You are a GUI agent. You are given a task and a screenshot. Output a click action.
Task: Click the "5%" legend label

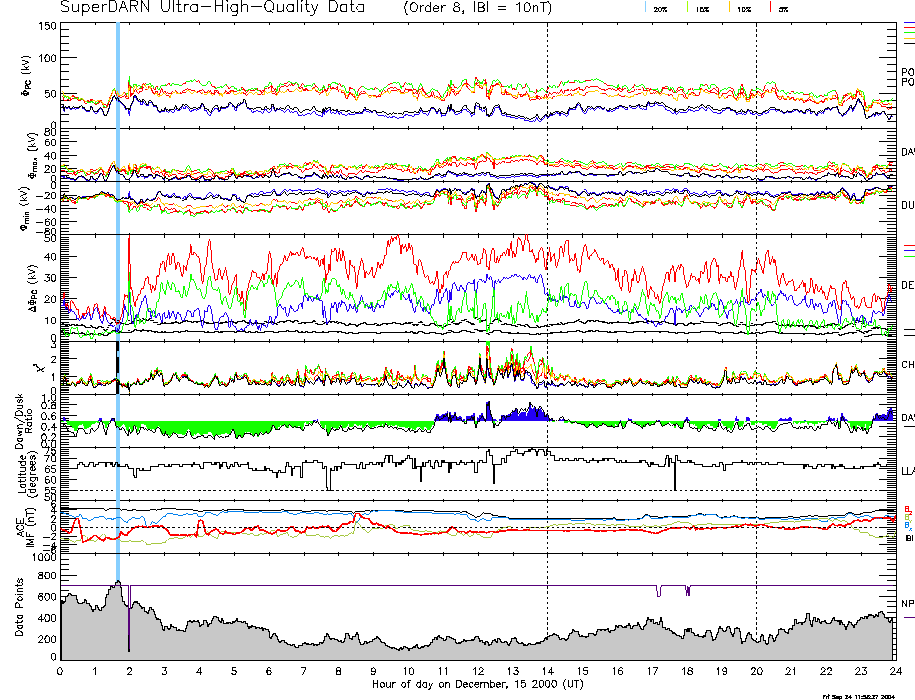click(783, 10)
